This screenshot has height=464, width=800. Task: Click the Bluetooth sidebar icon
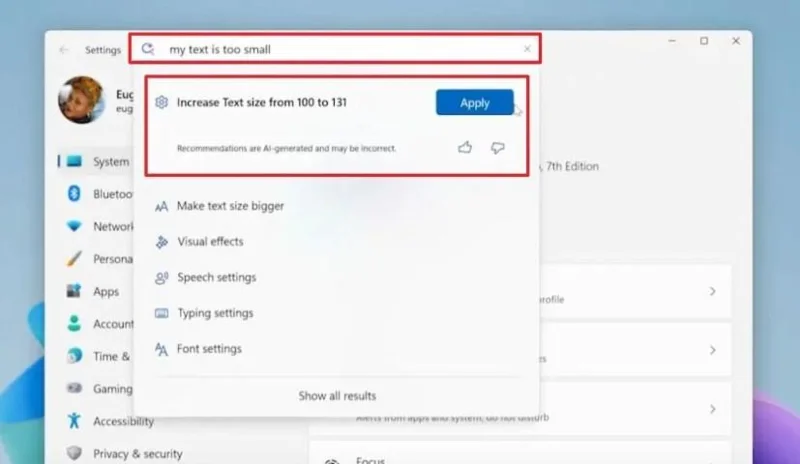pyautogui.click(x=74, y=193)
